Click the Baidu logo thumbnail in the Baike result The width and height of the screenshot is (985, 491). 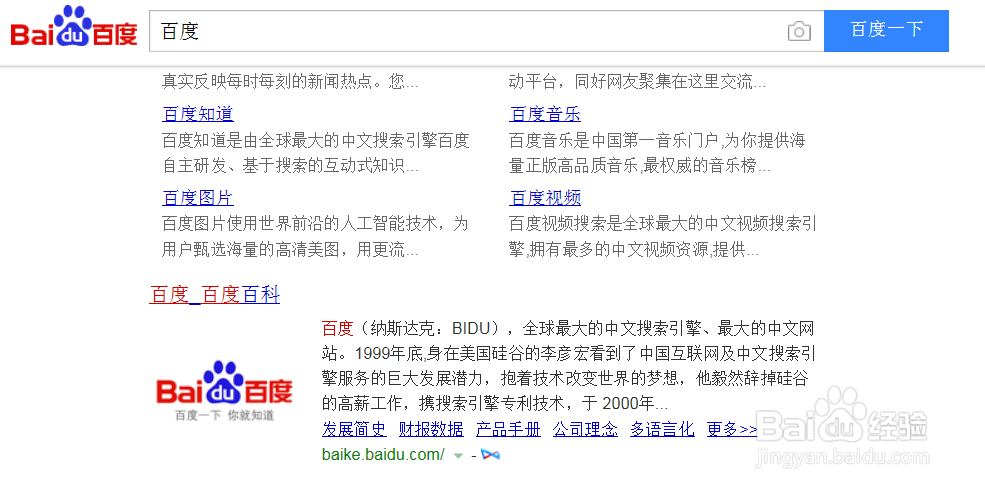[224, 390]
